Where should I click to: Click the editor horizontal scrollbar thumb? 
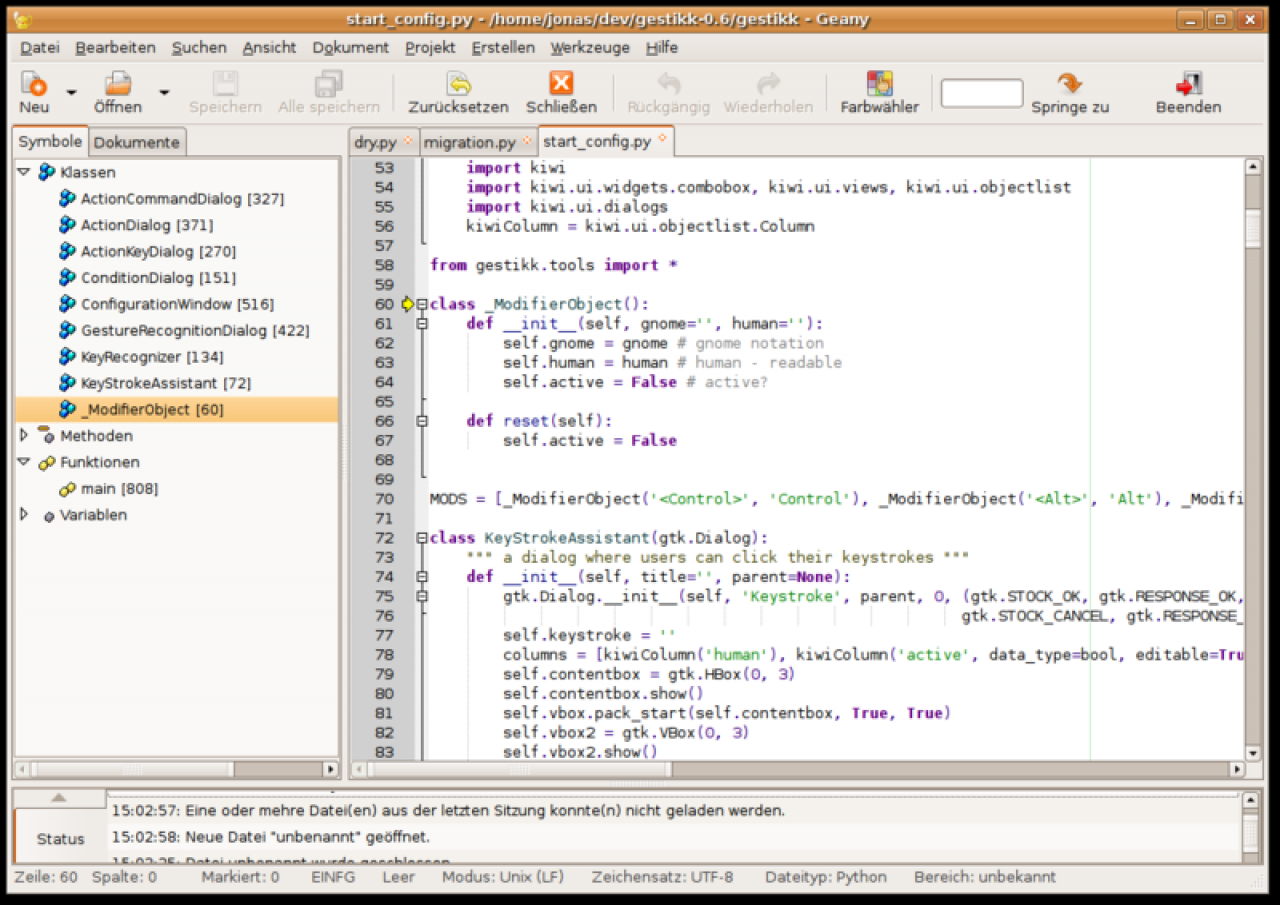[x=520, y=770]
